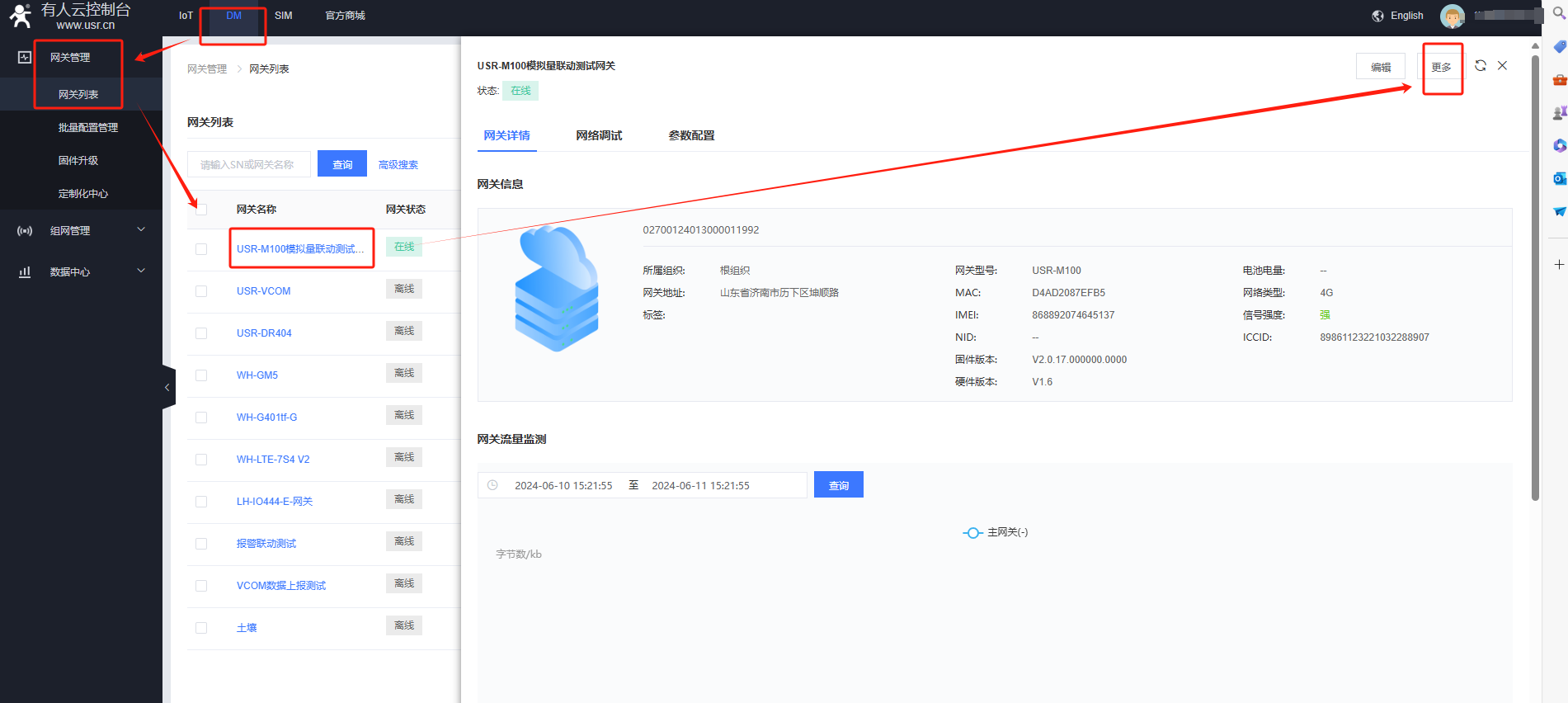Click the SN or gateway name search field

tap(249, 165)
